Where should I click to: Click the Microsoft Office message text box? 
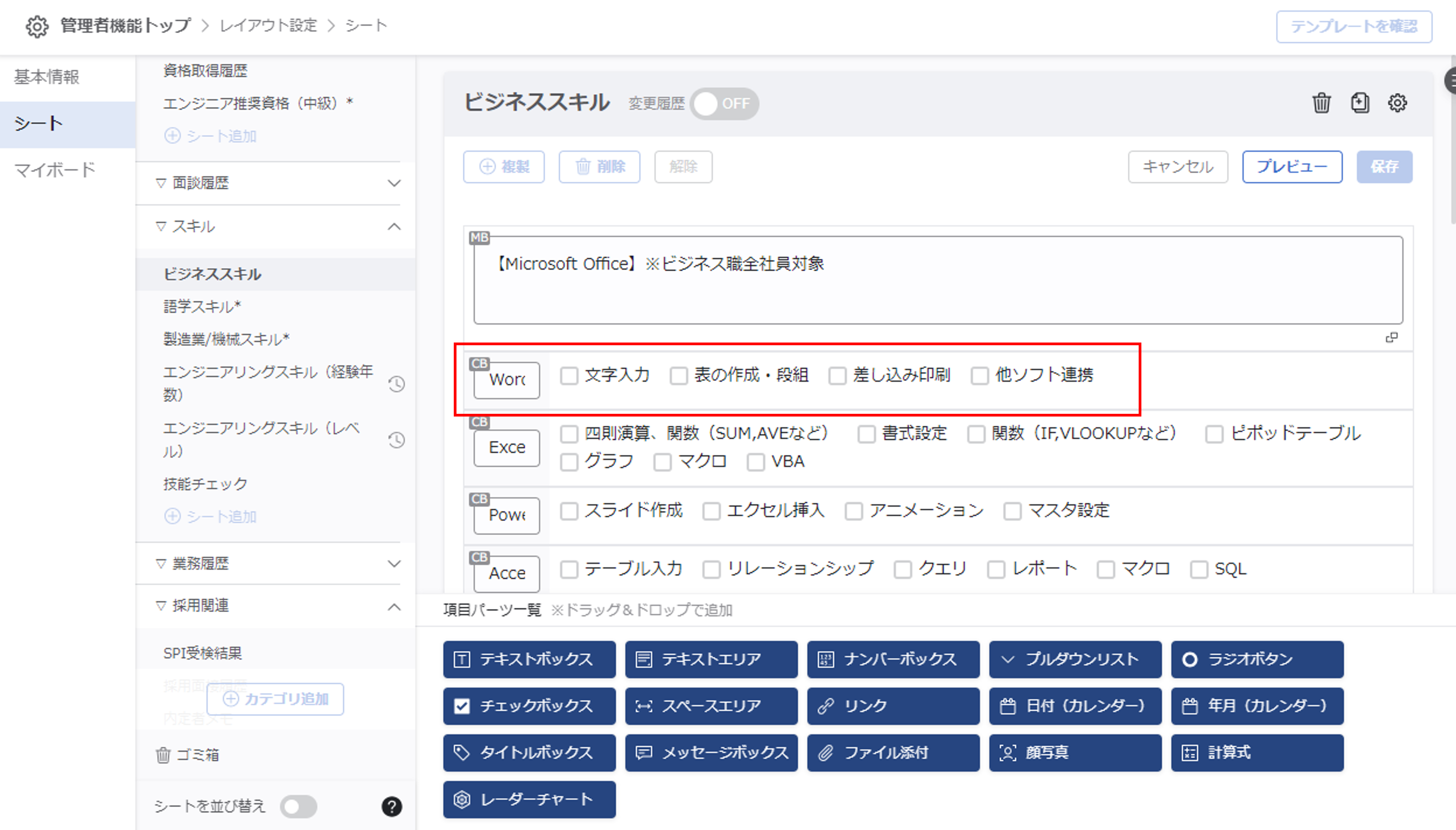click(937, 279)
